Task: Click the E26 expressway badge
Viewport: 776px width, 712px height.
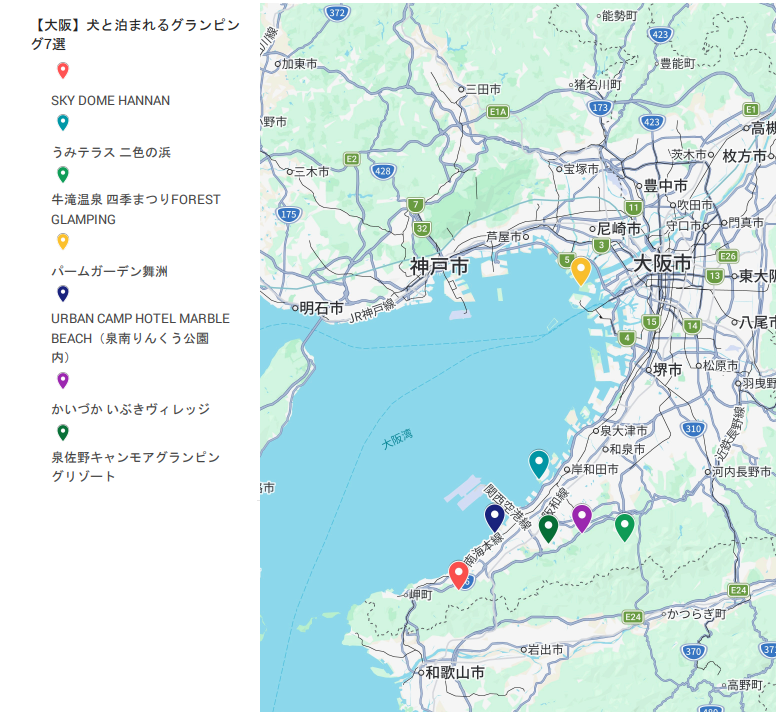Action: (x=728, y=256)
